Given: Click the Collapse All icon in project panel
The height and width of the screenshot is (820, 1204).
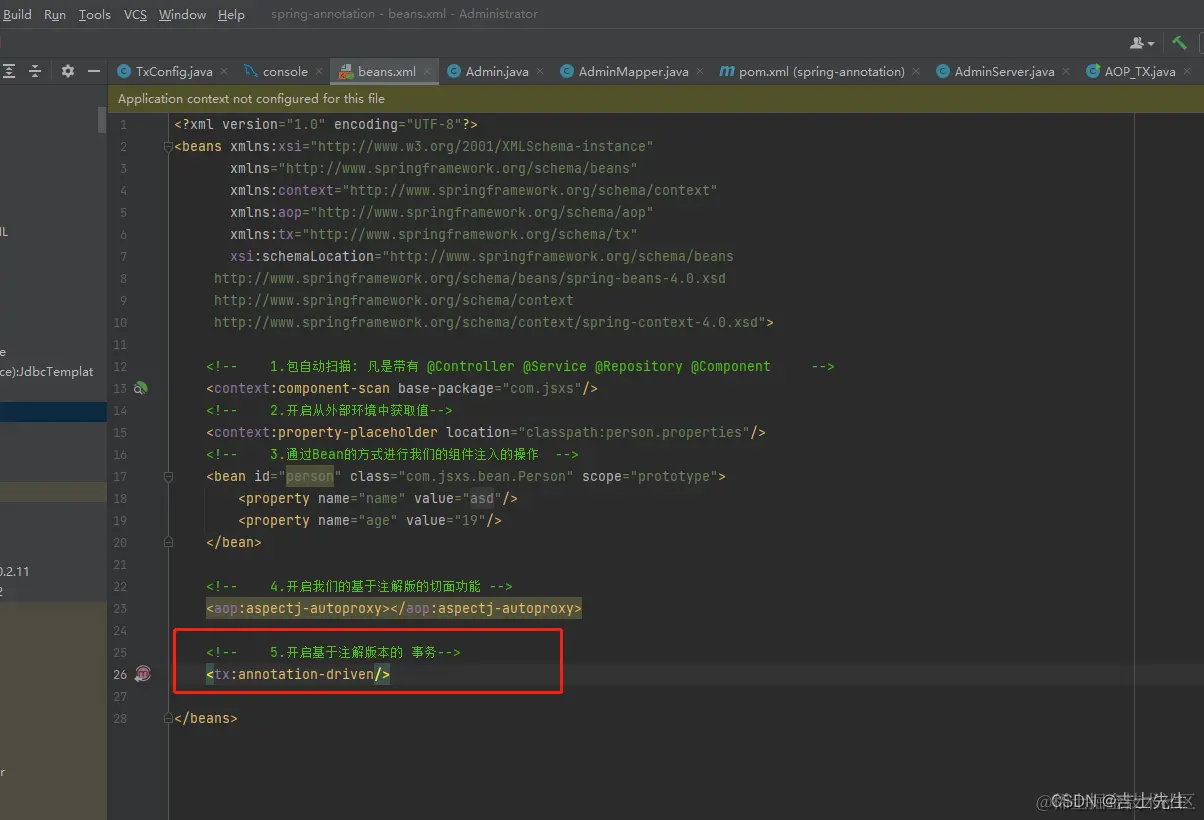Looking at the screenshot, I should tap(35, 71).
